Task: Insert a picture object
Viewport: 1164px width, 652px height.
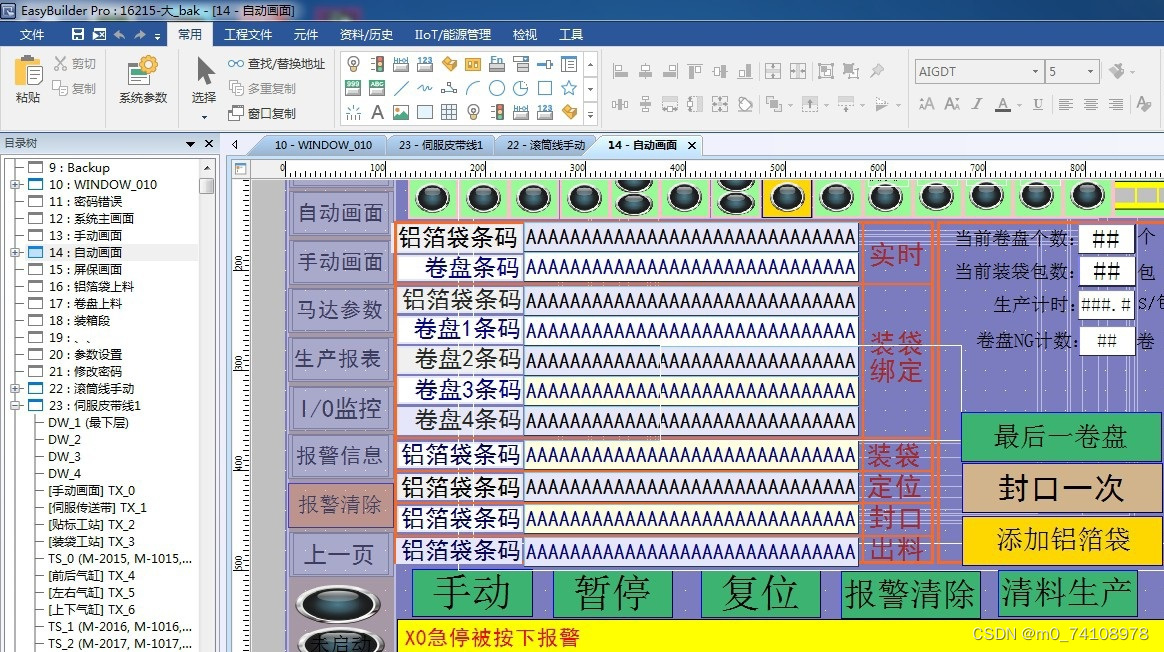Action: tap(401, 112)
